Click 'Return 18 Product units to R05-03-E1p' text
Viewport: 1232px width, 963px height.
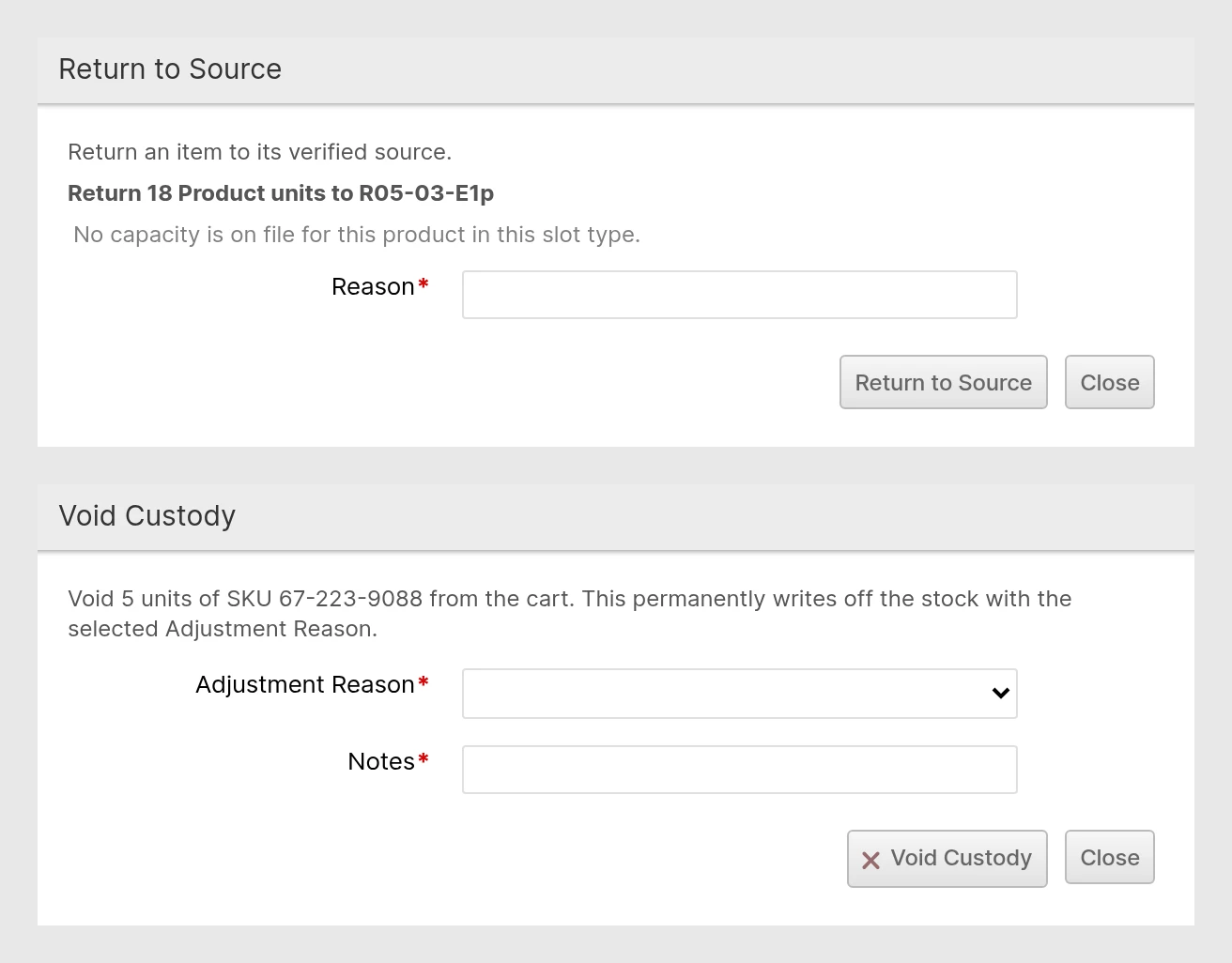click(281, 193)
